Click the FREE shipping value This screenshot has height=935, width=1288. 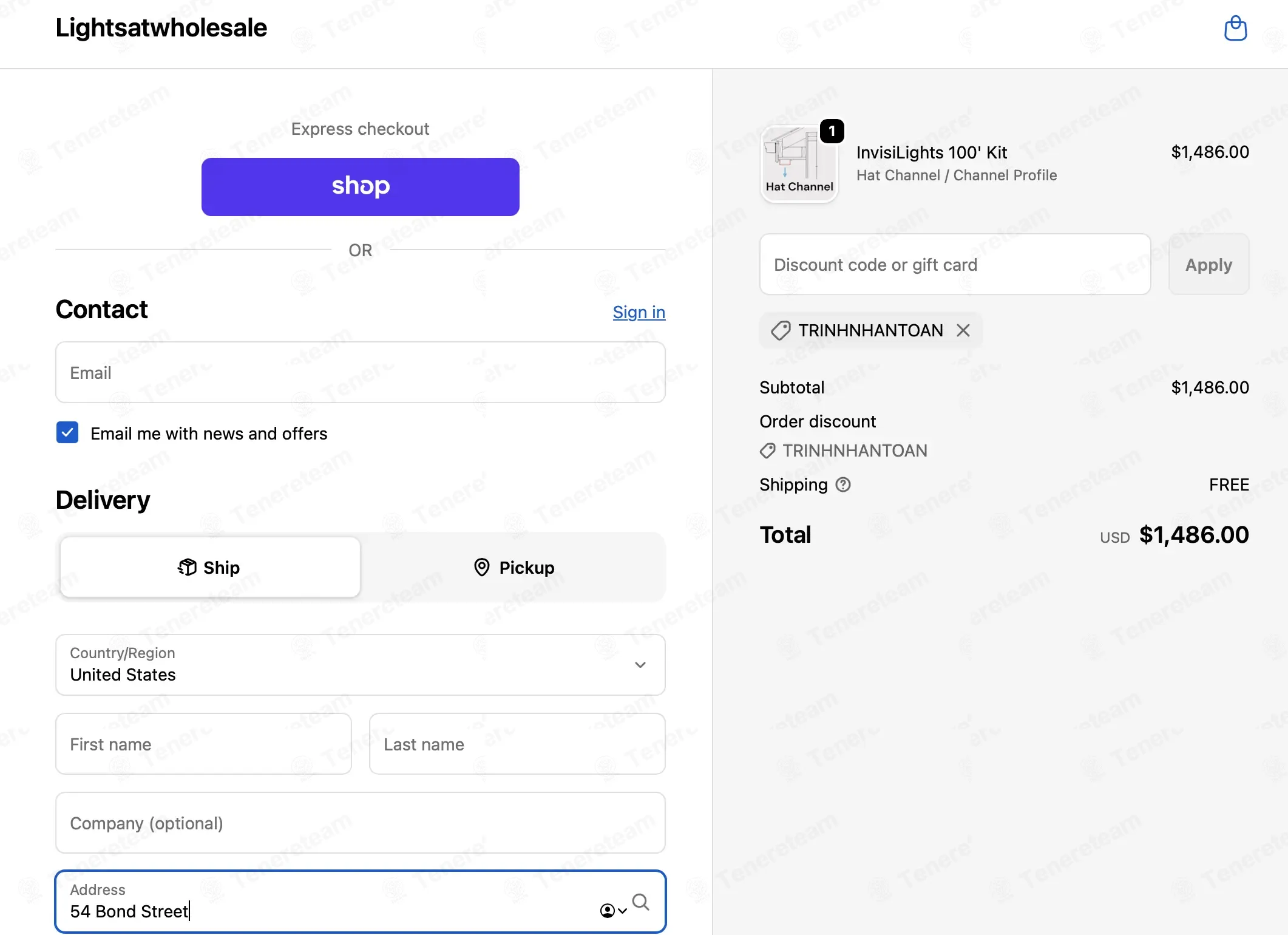click(1229, 484)
